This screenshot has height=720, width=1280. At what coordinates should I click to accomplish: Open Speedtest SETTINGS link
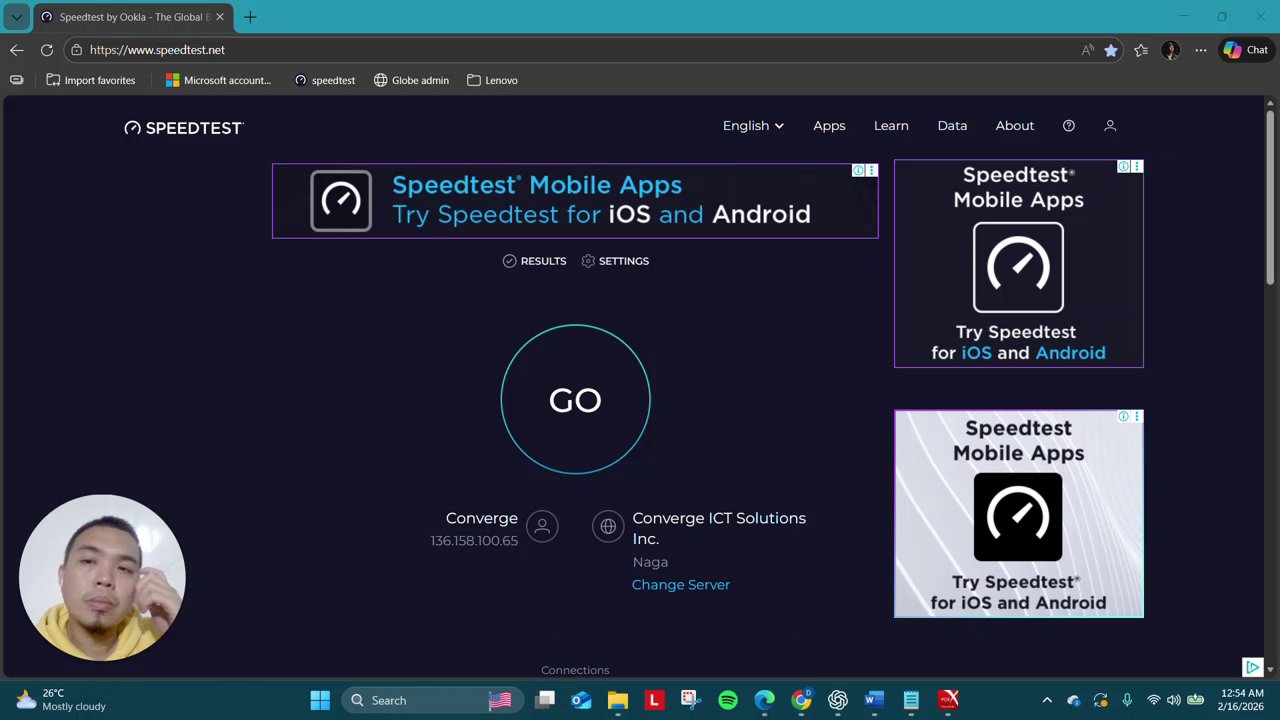pos(615,261)
